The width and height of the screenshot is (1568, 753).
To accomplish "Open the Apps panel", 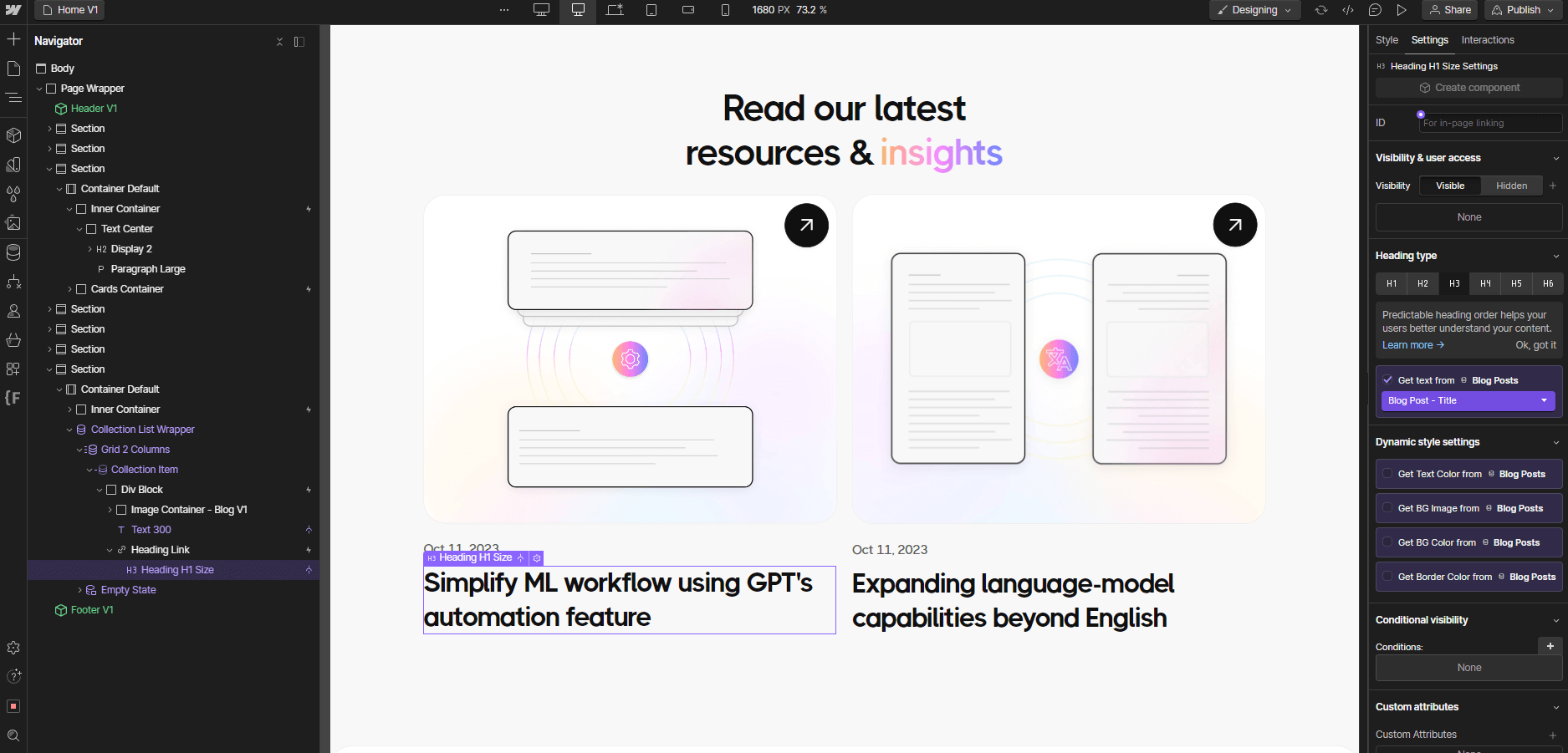I will point(13,369).
